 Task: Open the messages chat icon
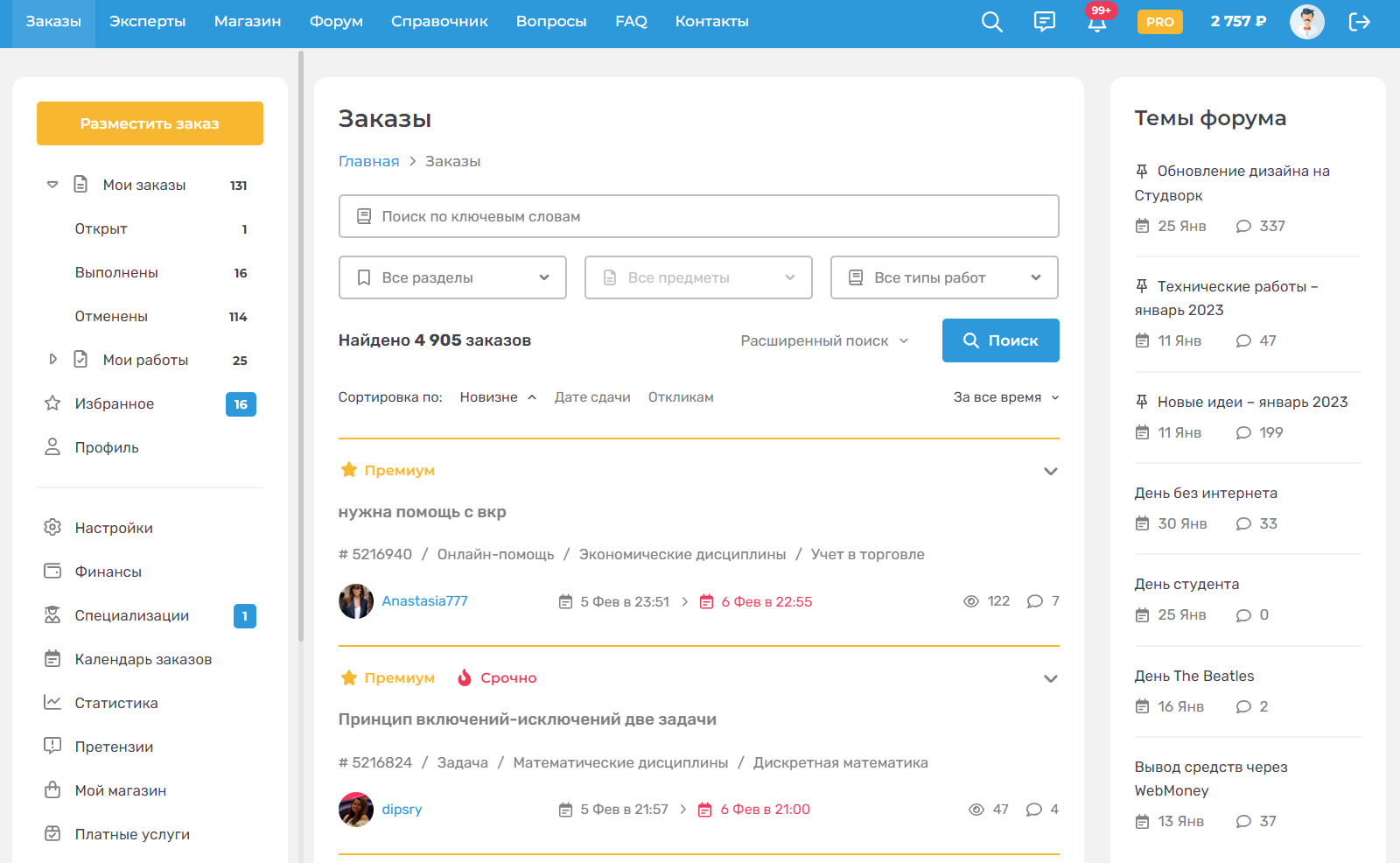1044,22
